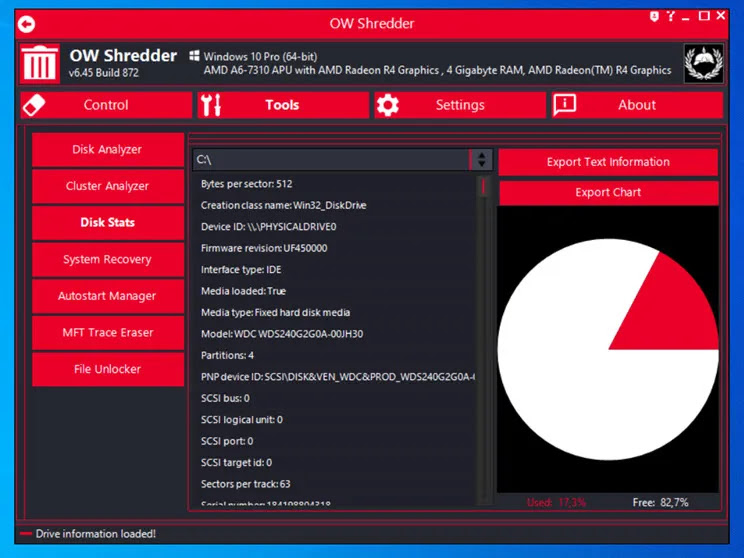The width and height of the screenshot is (744, 558).
Task: Click the red status indicator in status bar
Action: 26,534
